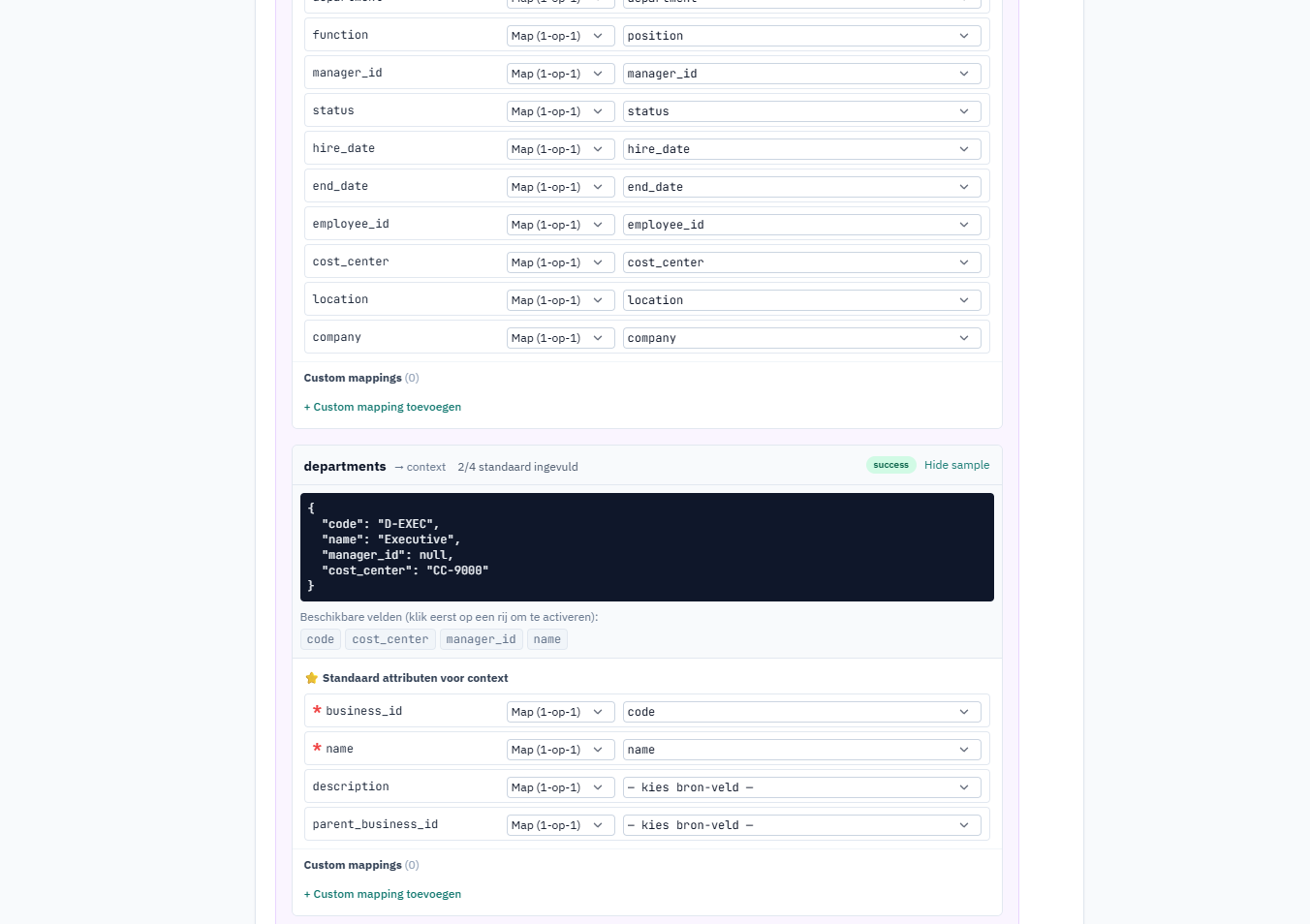Choose source field for parent_business_id row
The width and height of the screenshot is (1310, 924).
(x=801, y=825)
